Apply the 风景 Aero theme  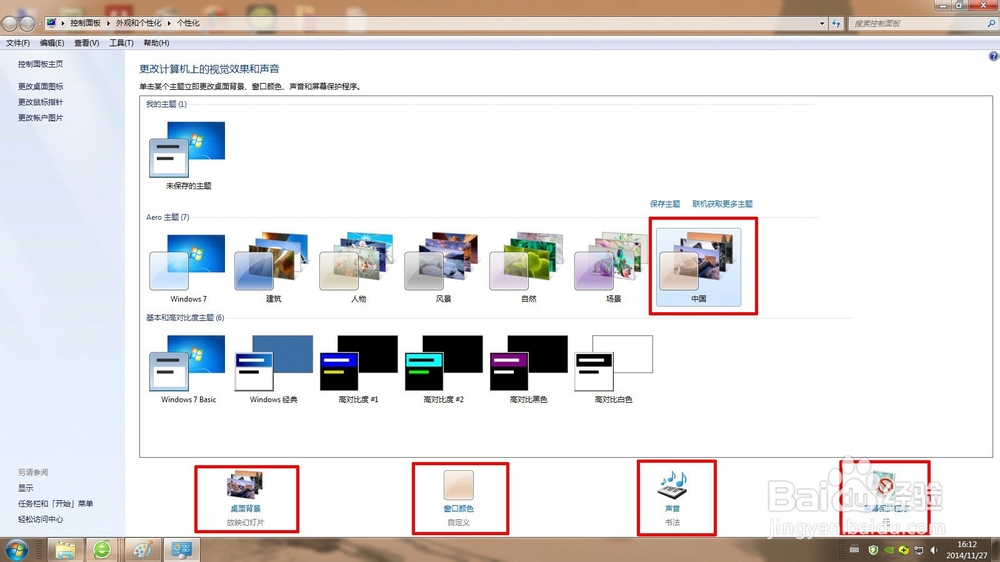(443, 269)
